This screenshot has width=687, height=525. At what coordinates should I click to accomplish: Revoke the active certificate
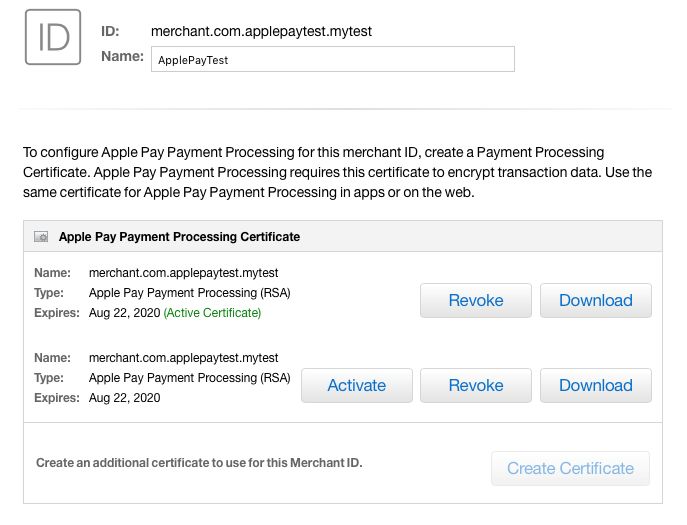[x=476, y=300]
